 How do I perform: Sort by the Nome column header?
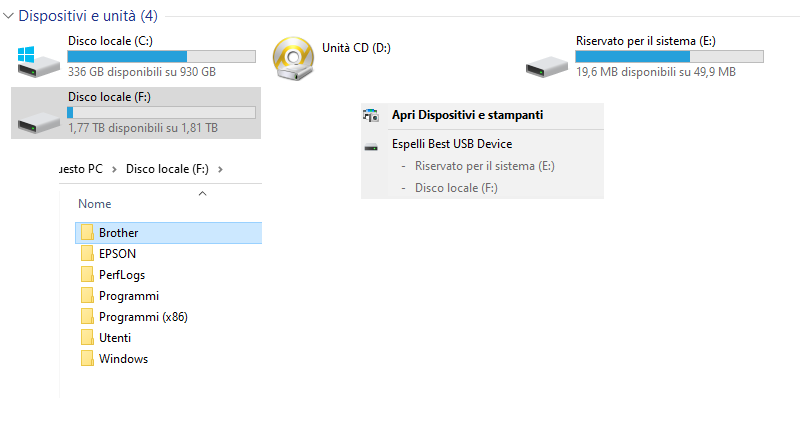[x=95, y=204]
